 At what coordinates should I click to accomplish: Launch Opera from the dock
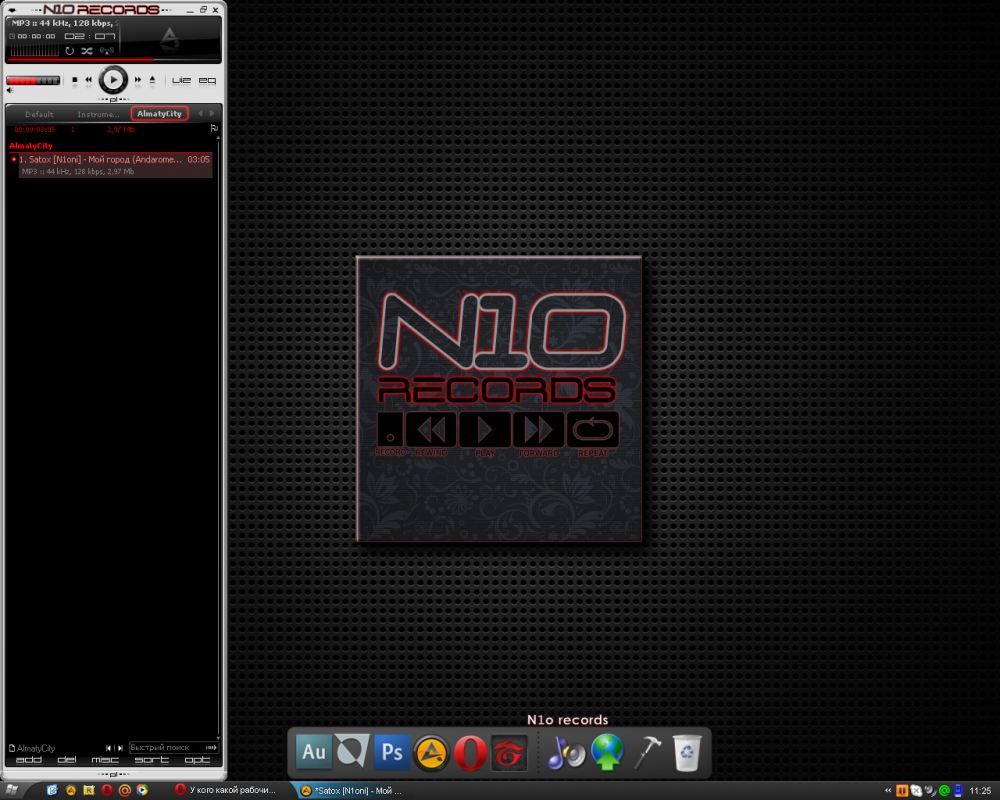point(469,753)
